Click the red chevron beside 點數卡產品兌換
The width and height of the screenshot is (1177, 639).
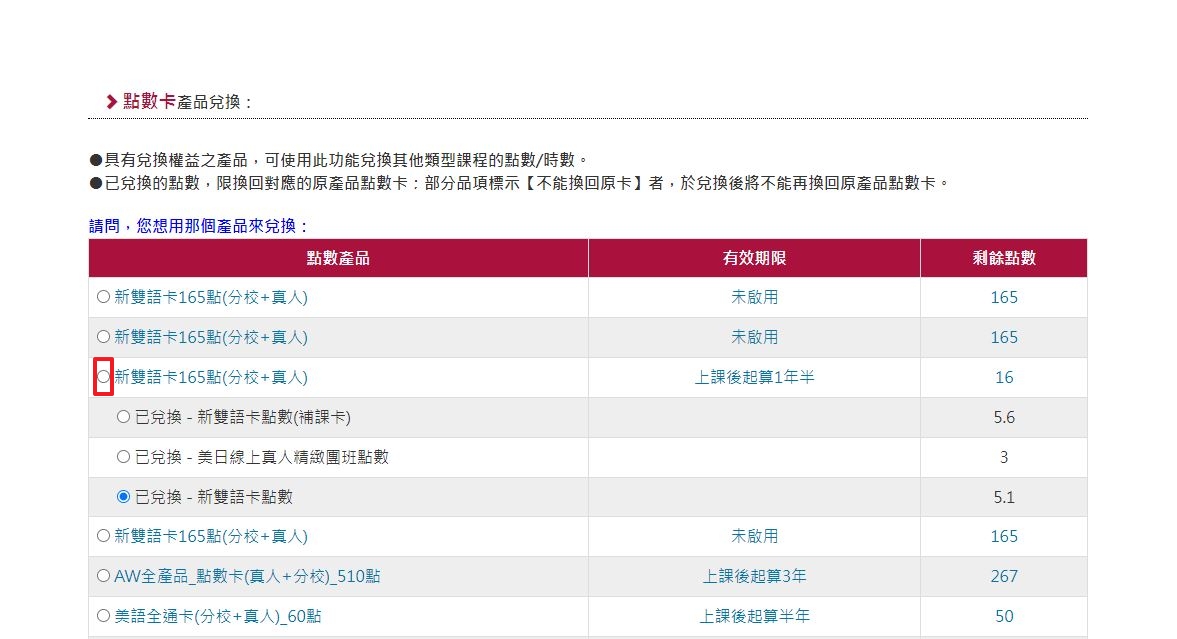point(111,101)
